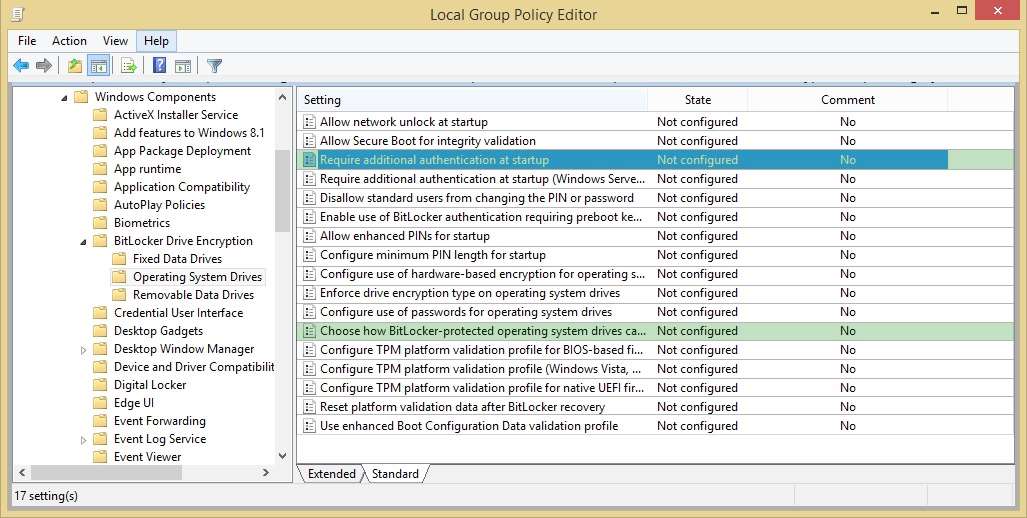Select Event Forwarding in the tree
Screen dimensions: 1027x518
click(160, 421)
